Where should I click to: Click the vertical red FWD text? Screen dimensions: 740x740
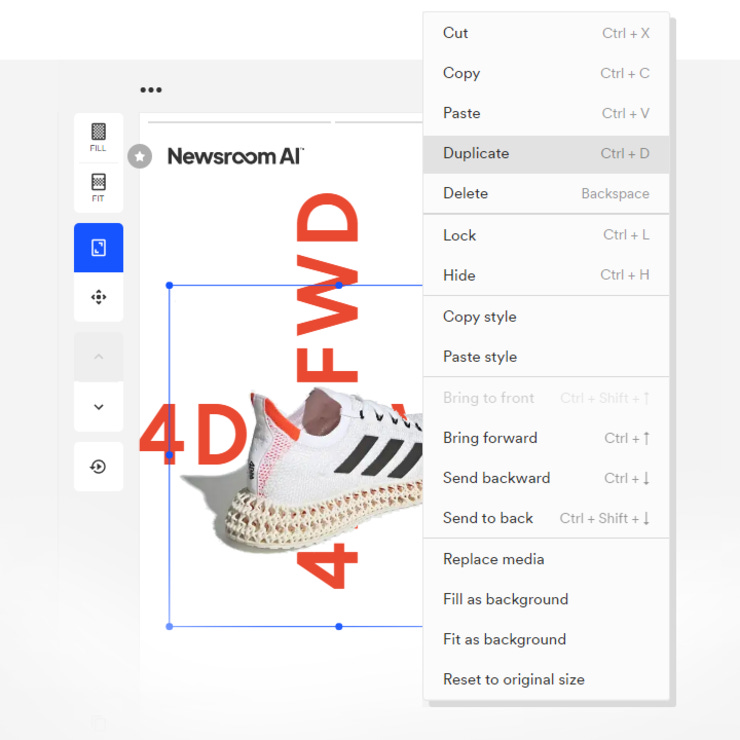click(328, 288)
